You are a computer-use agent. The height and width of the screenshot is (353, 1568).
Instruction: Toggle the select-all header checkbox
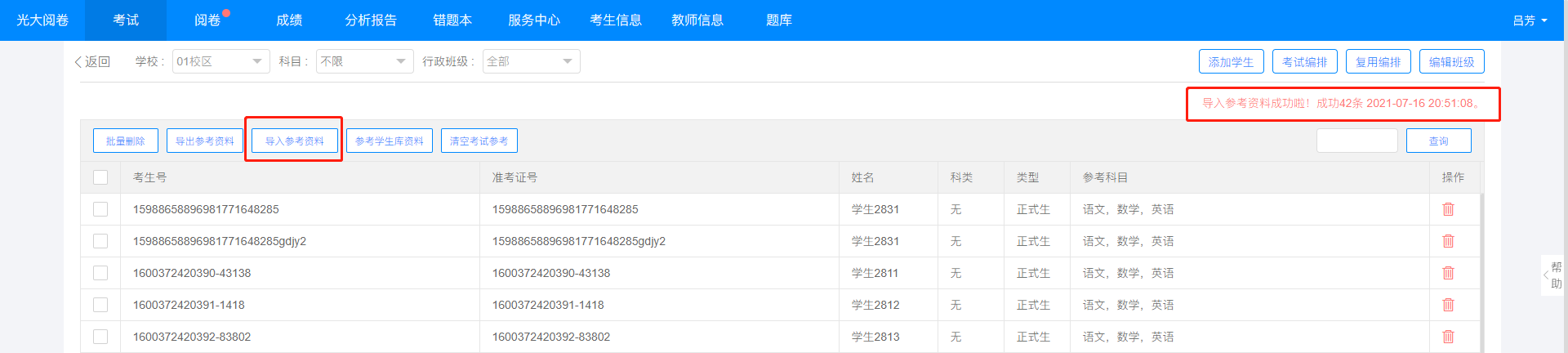pos(100,177)
